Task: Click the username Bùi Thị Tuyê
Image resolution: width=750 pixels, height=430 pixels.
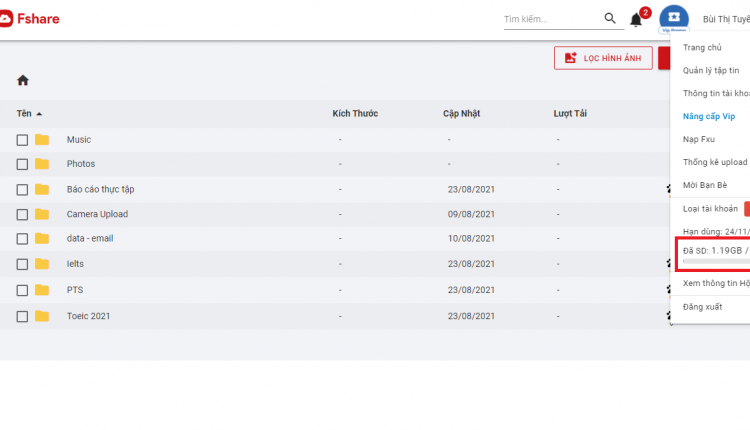Action: tap(726, 19)
